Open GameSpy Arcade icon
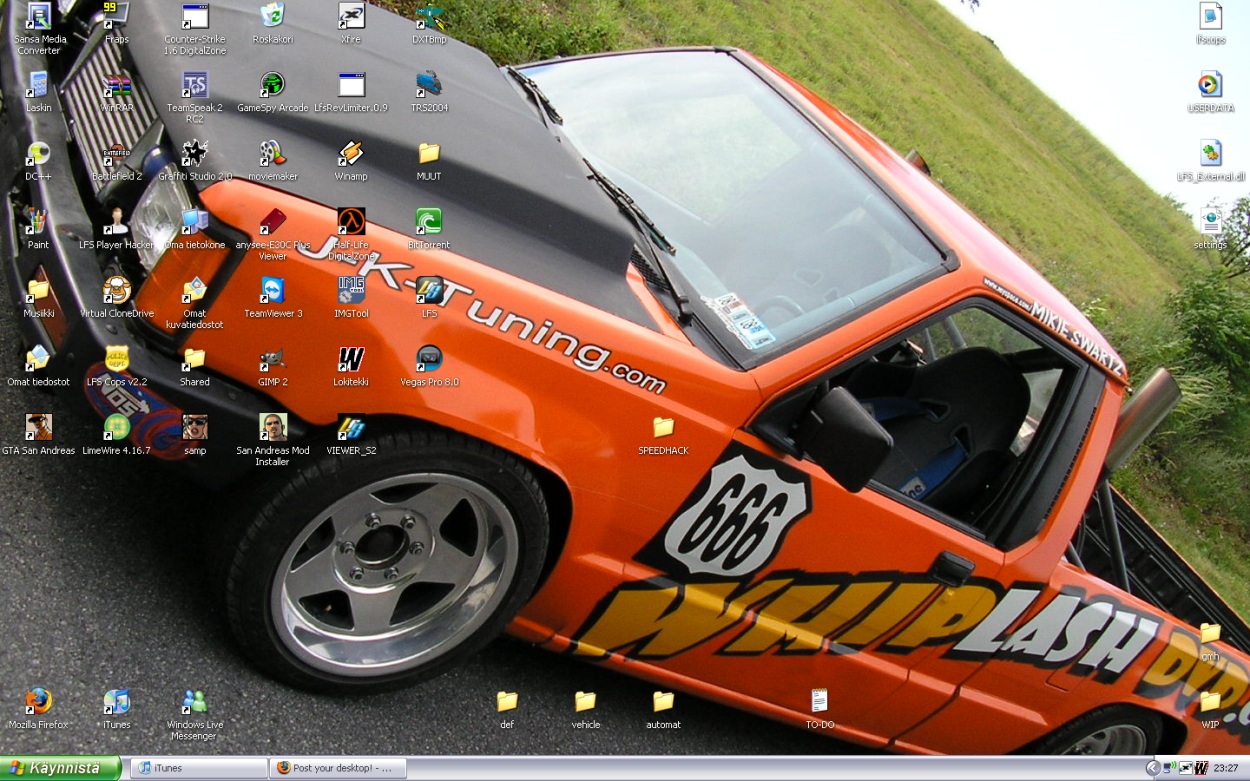The height and width of the screenshot is (781, 1250). click(272, 85)
